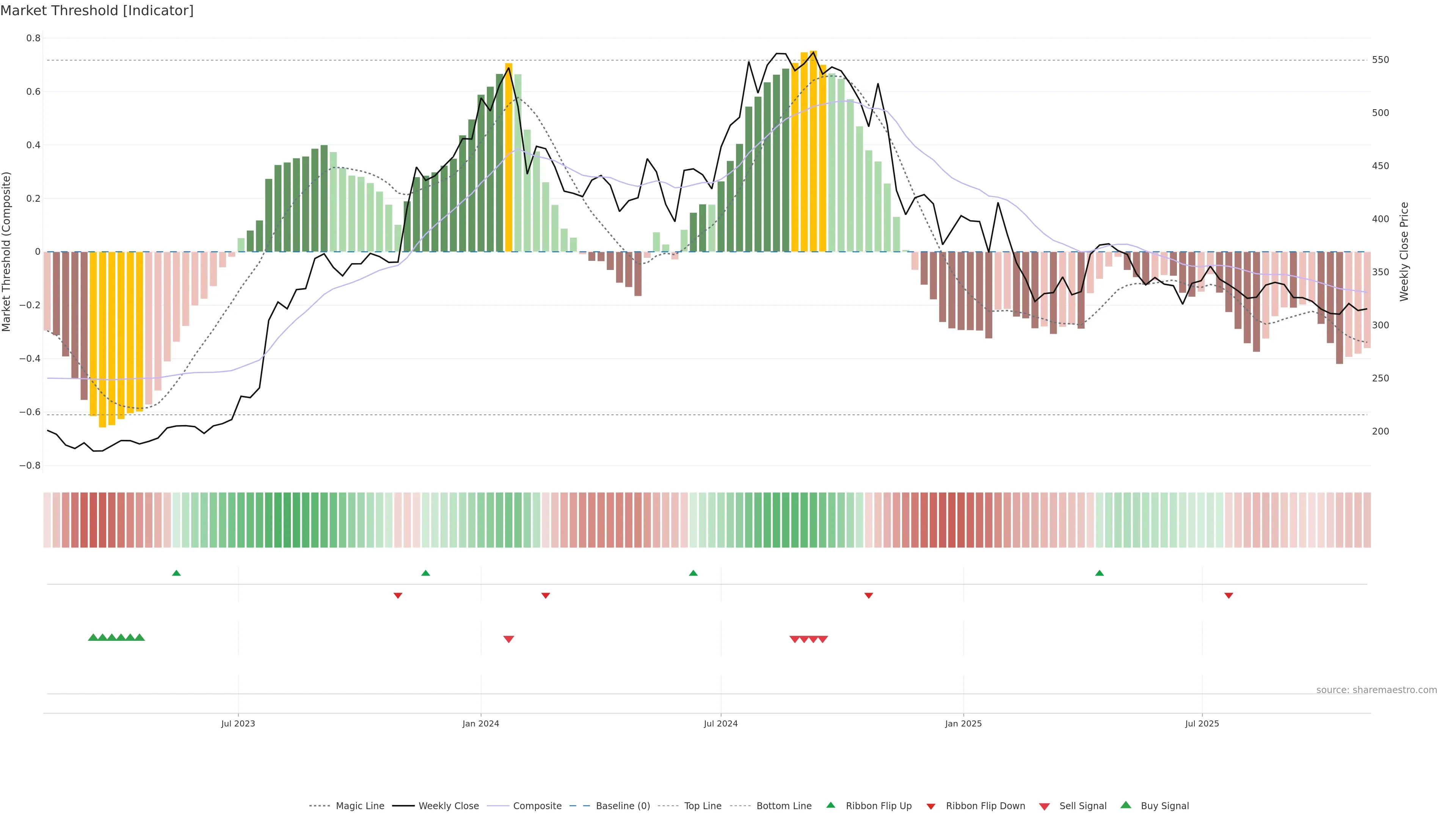Select the Top Line legend label

click(703, 806)
